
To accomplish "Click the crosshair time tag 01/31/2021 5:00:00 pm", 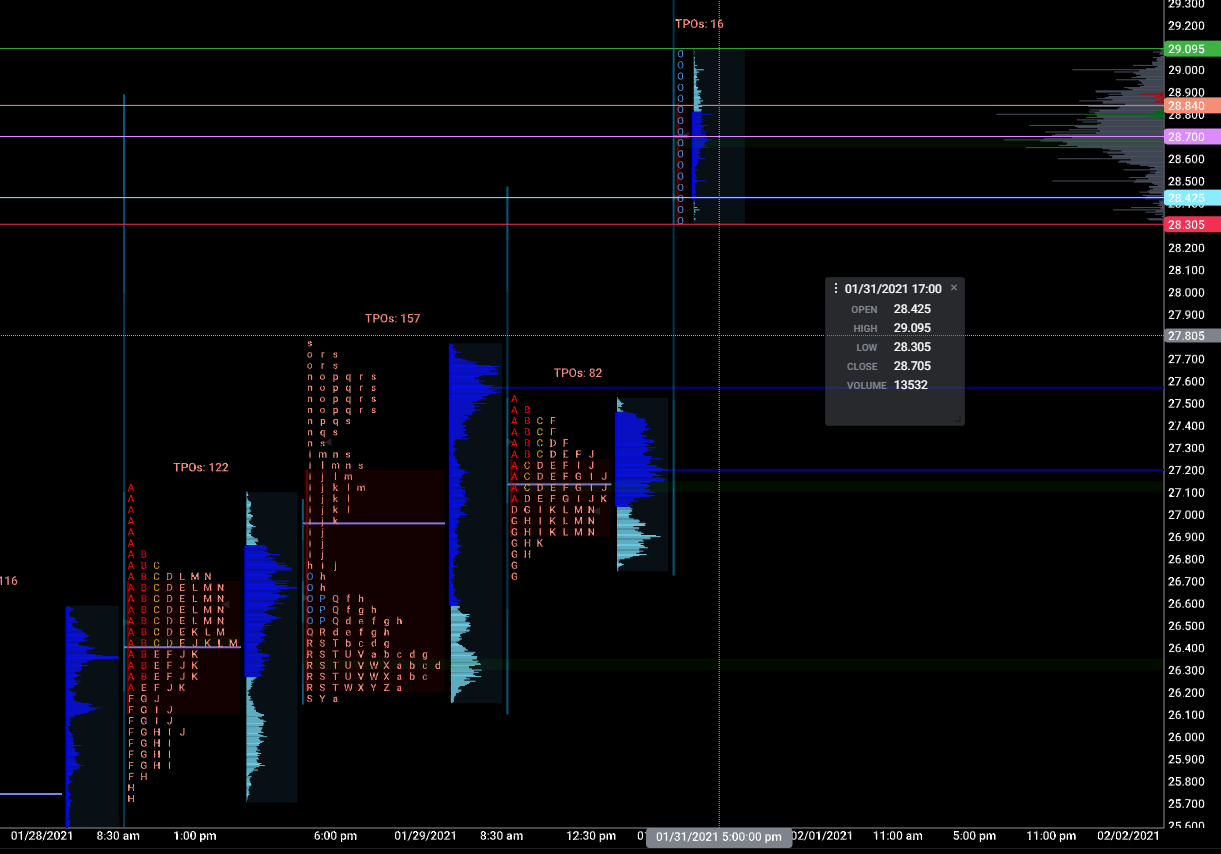I will [719, 837].
